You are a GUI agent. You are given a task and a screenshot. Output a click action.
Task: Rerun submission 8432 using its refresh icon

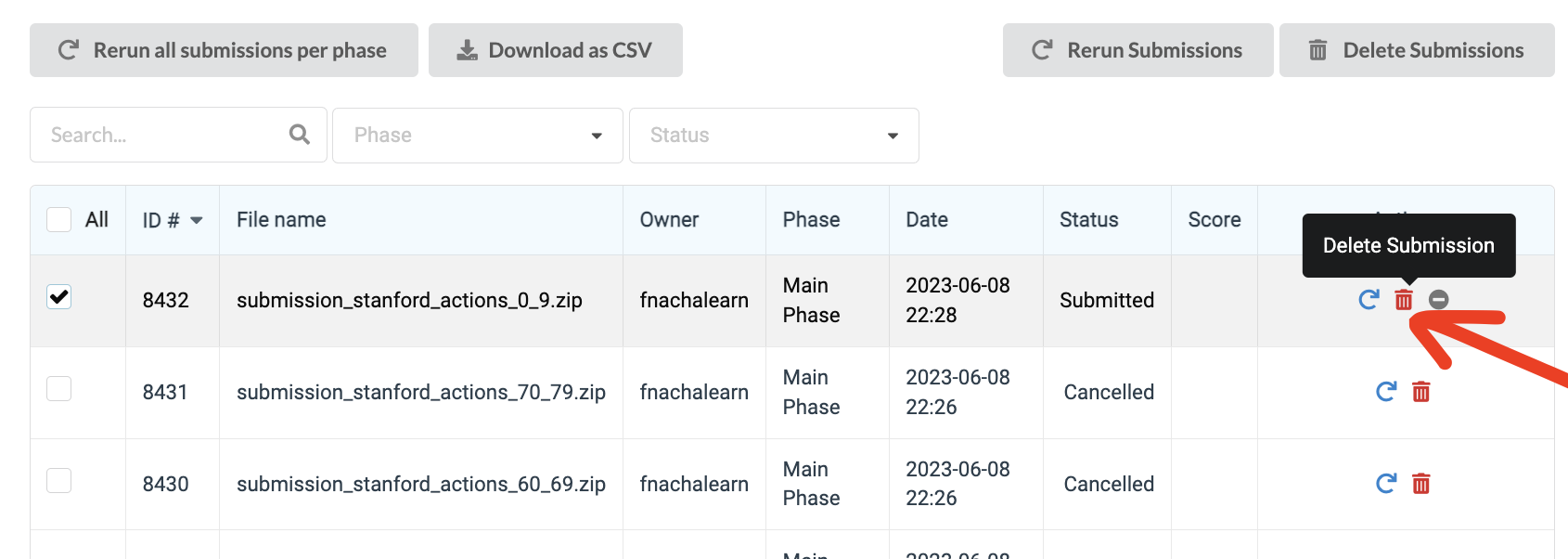[x=1368, y=300]
